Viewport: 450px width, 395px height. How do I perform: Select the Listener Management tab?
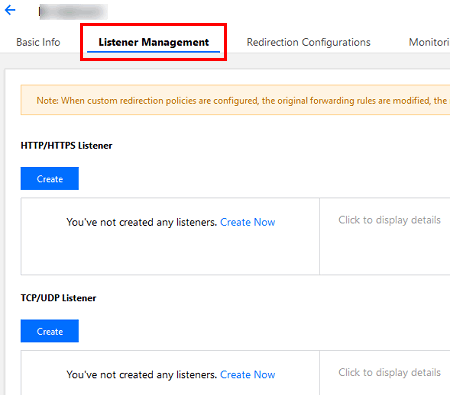(154, 42)
